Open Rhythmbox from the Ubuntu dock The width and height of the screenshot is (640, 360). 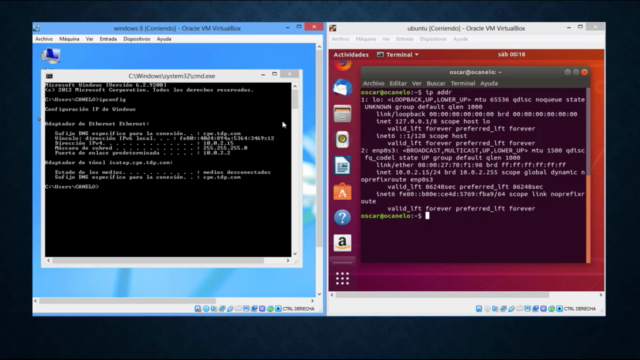(342, 140)
